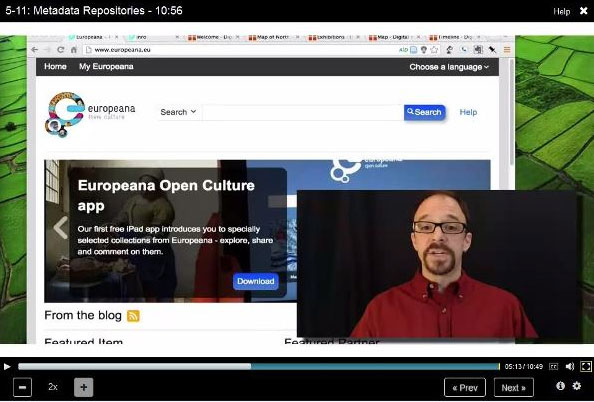Go to the next lecture with Next
Image resolution: width=594 pixels, height=402 pixels.
click(514, 387)
